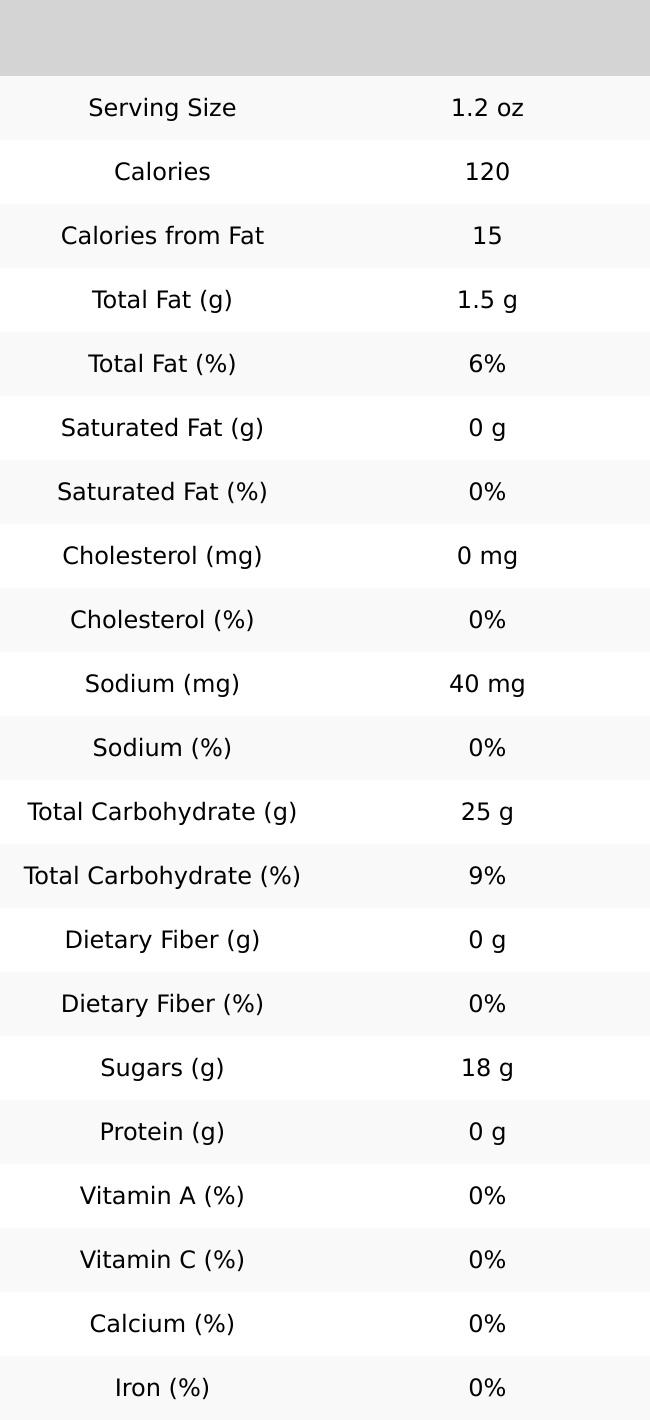Select the Total Carbohydrate (%) label
This screenshot has height=1420, width=650.
pyautogui.click(x=162, y=876)
